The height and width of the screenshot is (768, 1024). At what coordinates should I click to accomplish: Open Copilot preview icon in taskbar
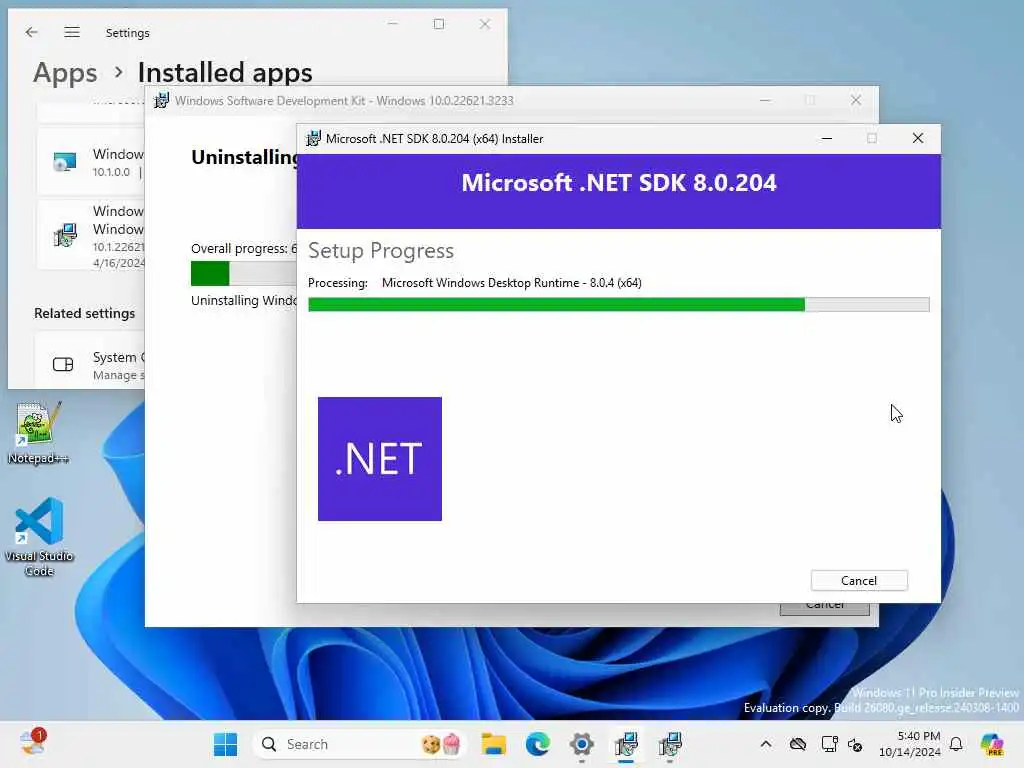click(992, 744)
